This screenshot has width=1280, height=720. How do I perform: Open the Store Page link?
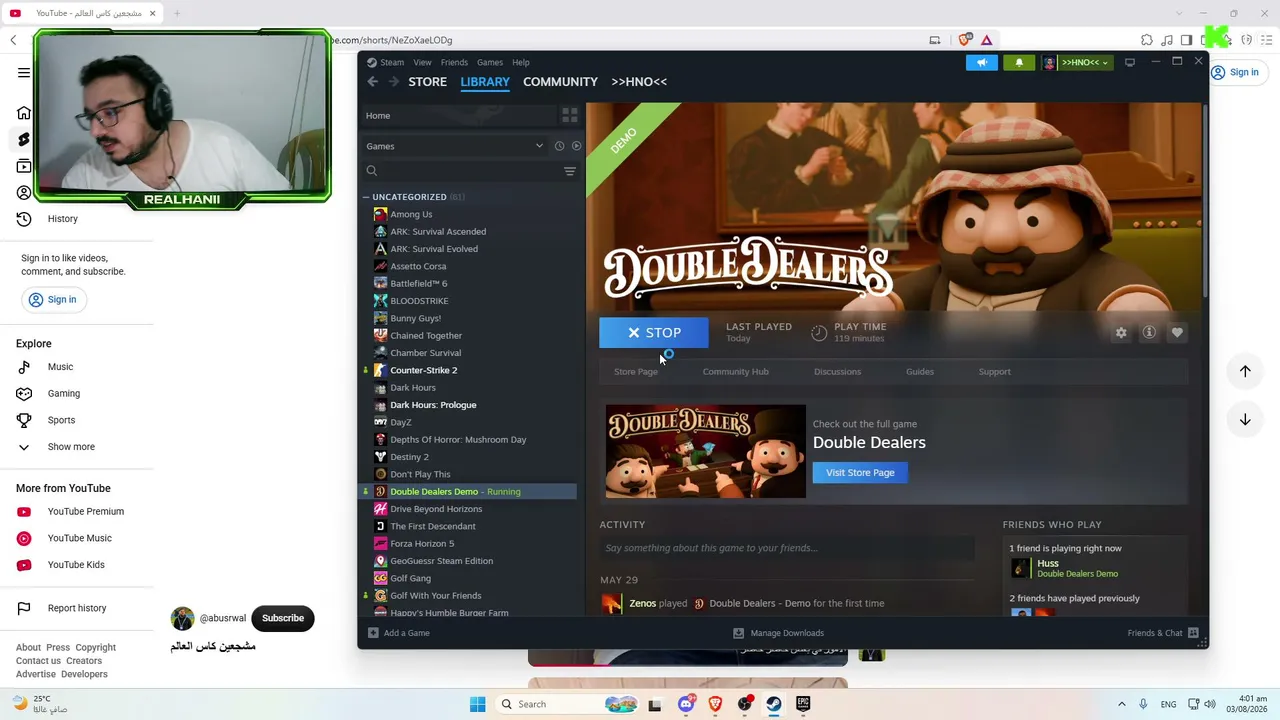(636, 372)
